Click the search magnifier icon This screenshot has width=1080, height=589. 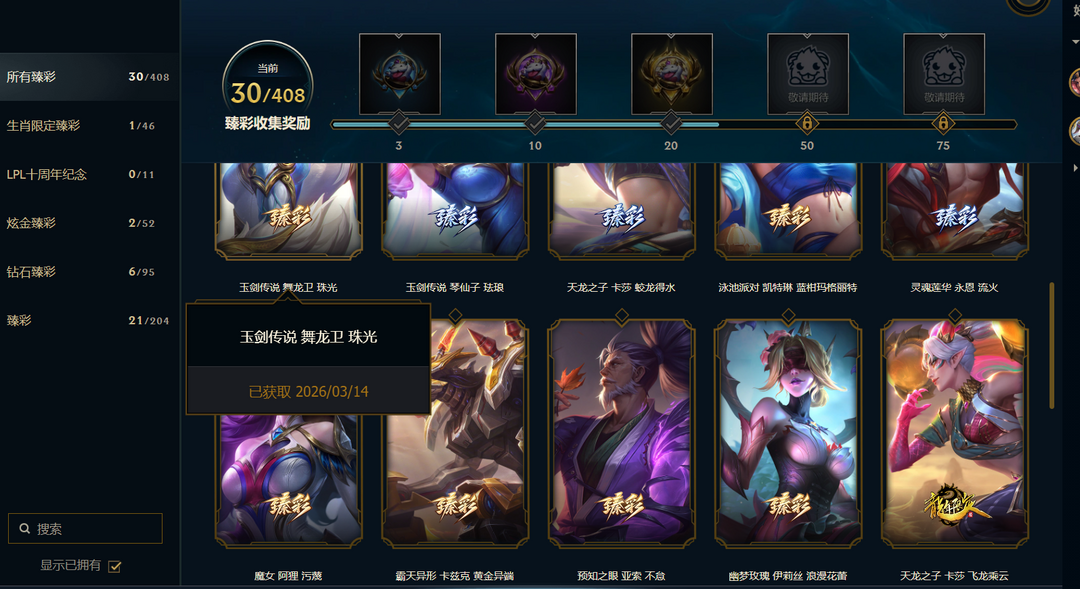pyautogui.click(x=25, y=528)
